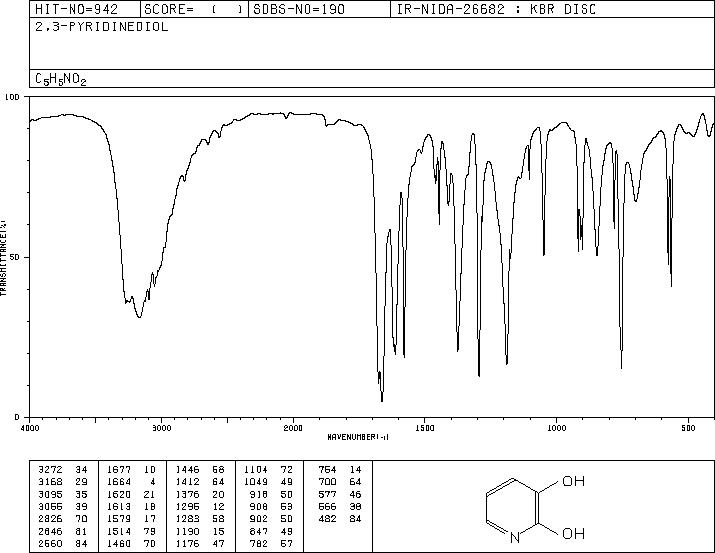Click the transmittance value 72 beside 1104

click(287, 470)
